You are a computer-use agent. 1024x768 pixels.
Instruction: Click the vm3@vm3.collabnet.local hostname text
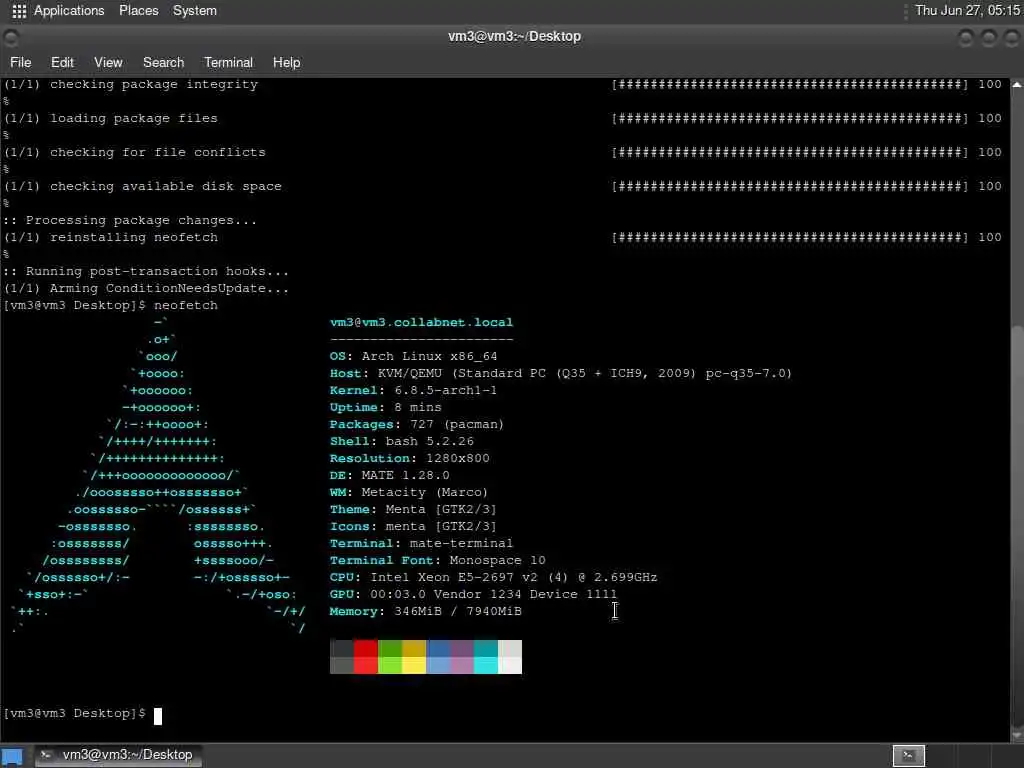(421, 323)
